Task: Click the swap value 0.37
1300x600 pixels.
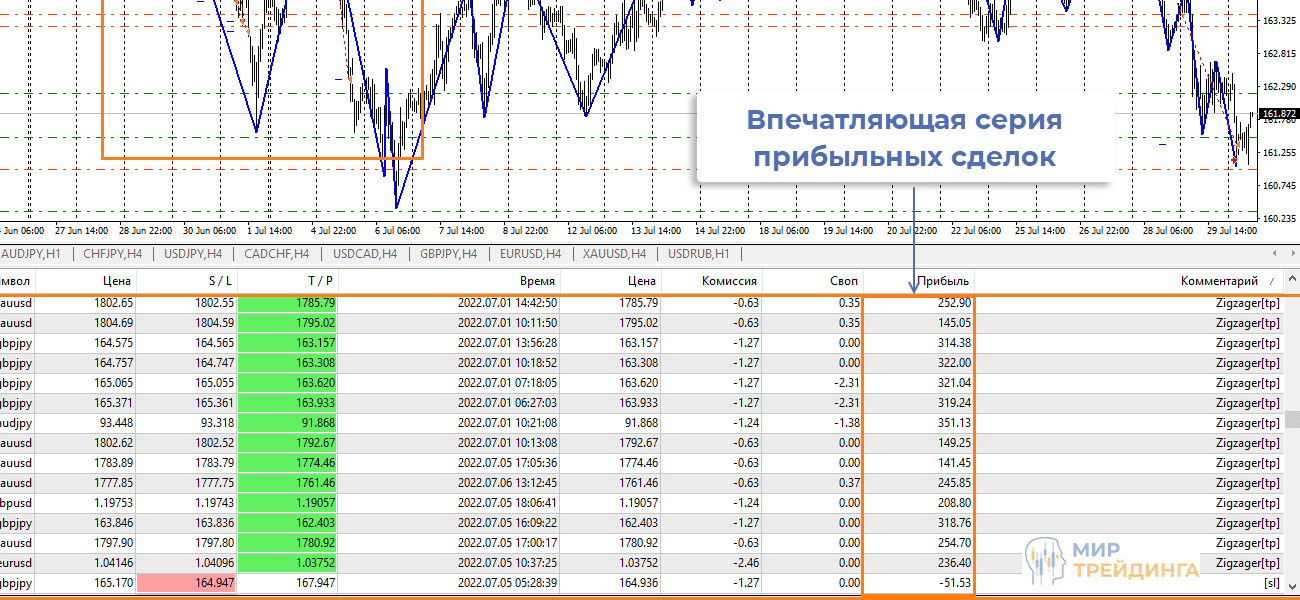Action: [x=848, y=483]
